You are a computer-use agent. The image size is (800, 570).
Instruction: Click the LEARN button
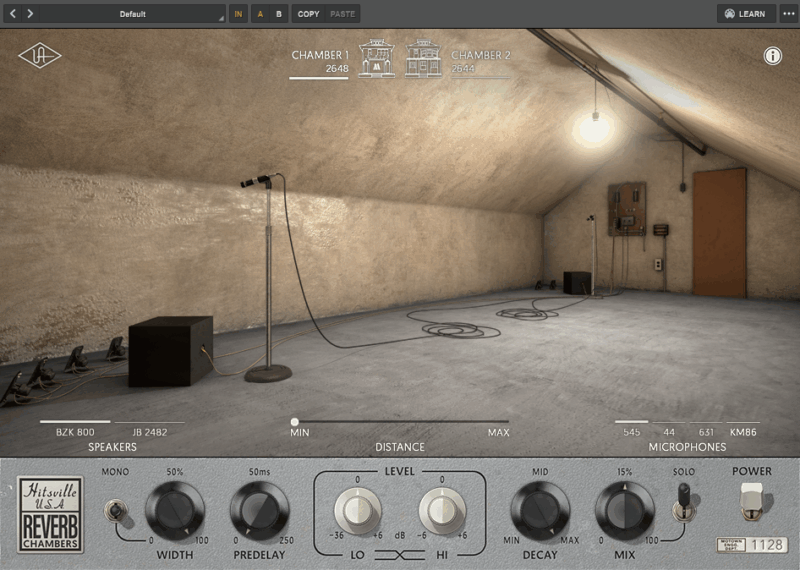746,14
